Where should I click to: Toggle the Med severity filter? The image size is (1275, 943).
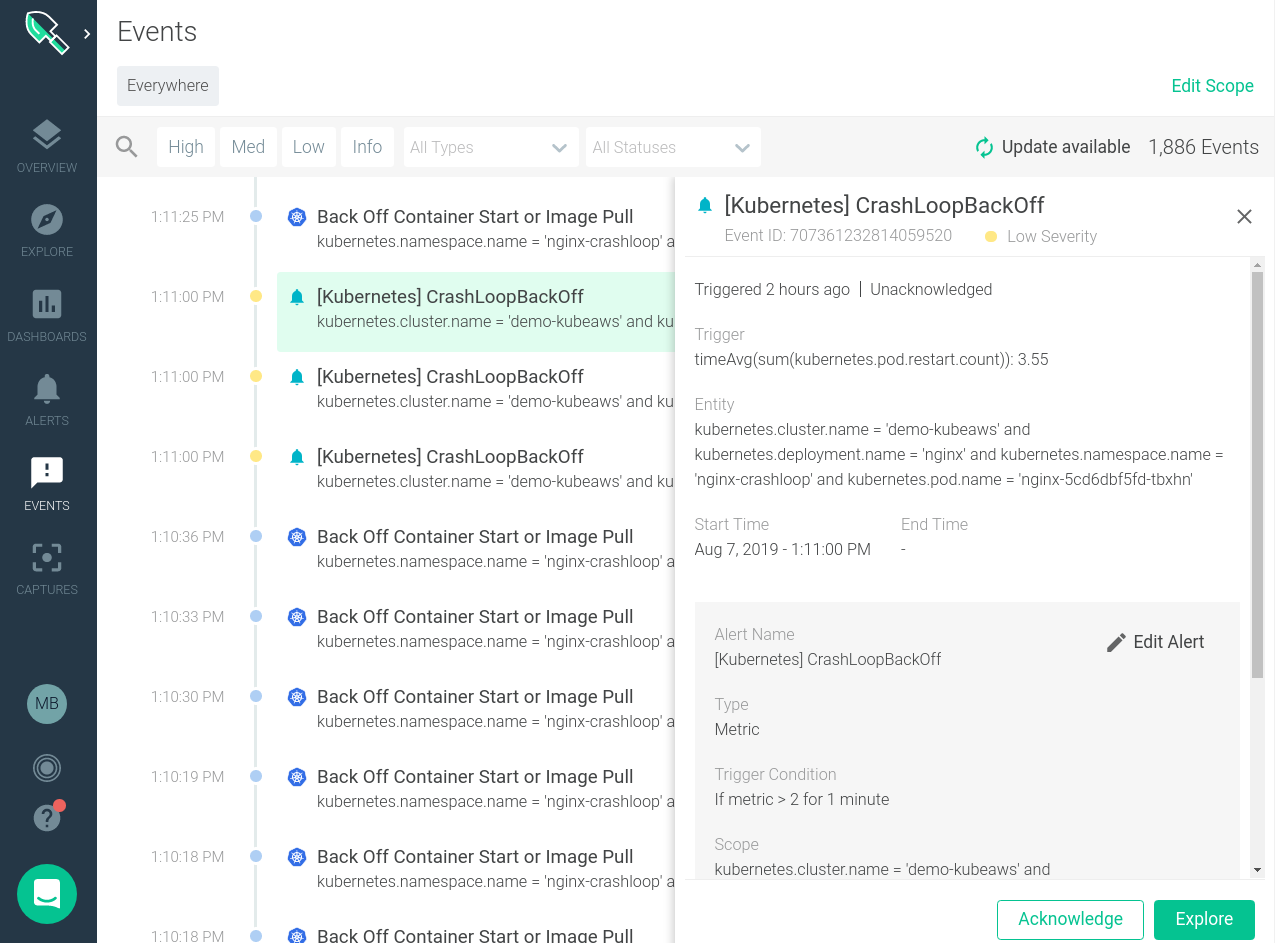(x=248, y=146)
